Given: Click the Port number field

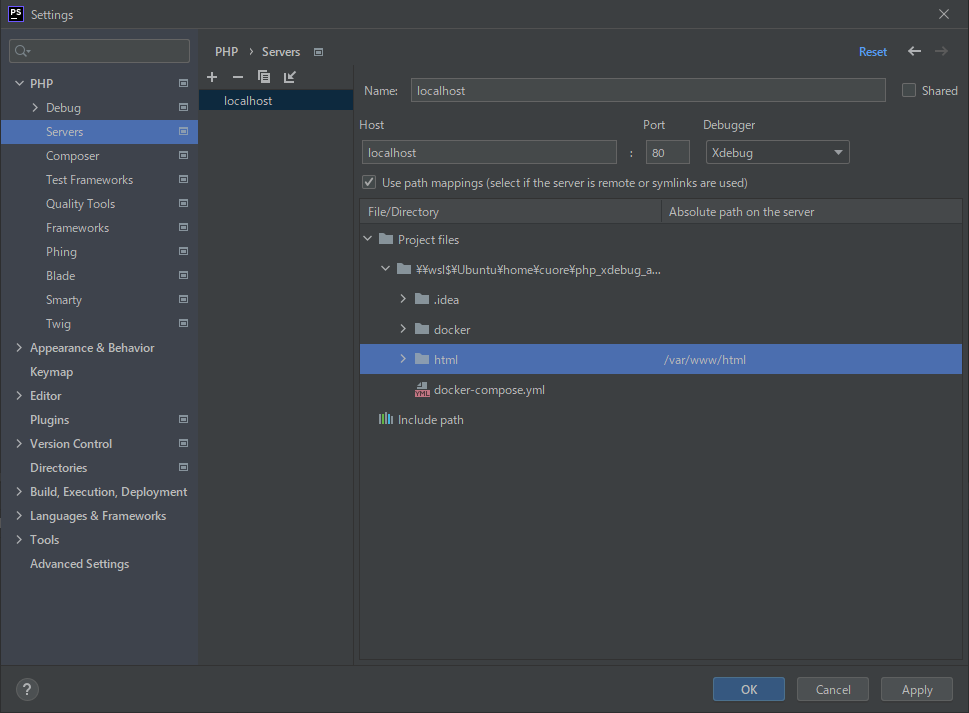Looking at the screenshot, I should [x=668, y=153].
